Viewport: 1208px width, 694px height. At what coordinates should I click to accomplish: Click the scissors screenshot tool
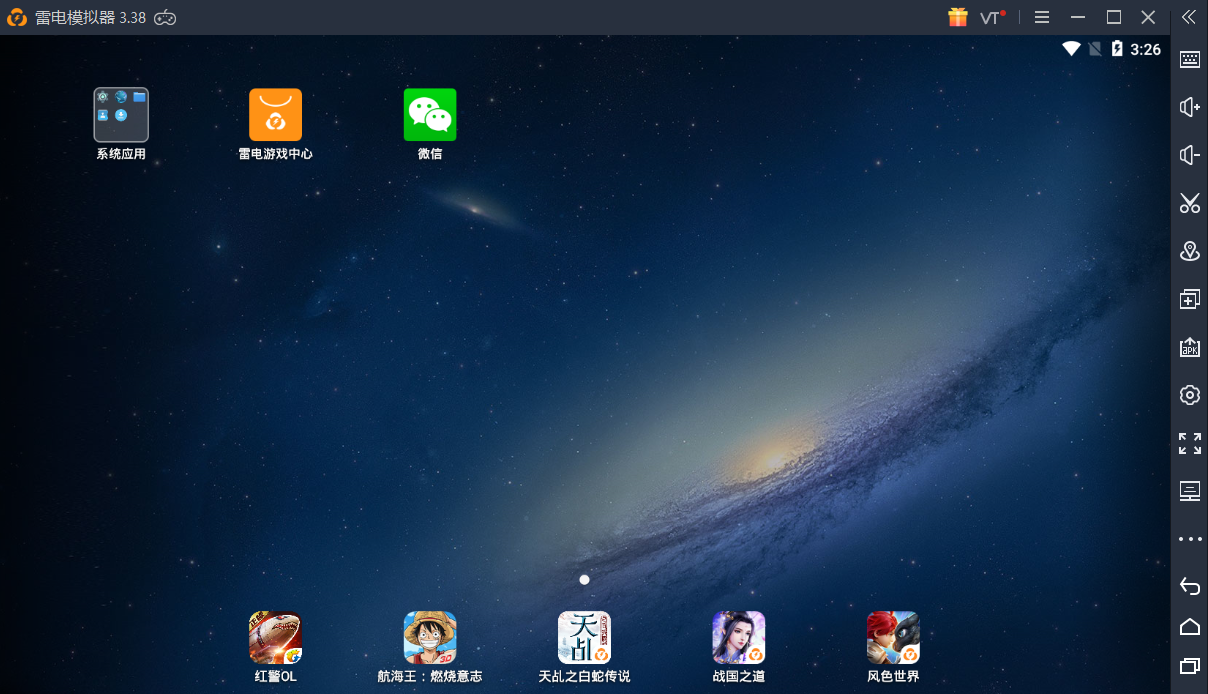[x=1190, y=203]
